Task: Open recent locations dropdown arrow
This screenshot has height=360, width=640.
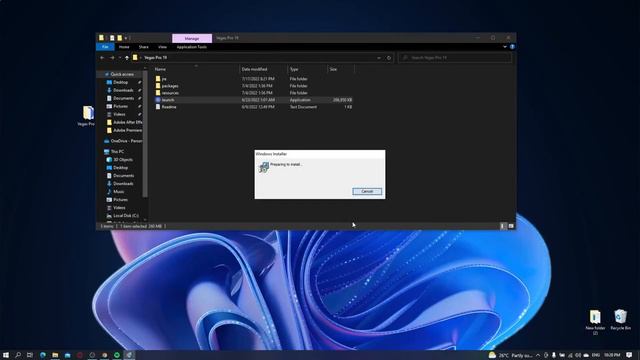Action: 120,58
